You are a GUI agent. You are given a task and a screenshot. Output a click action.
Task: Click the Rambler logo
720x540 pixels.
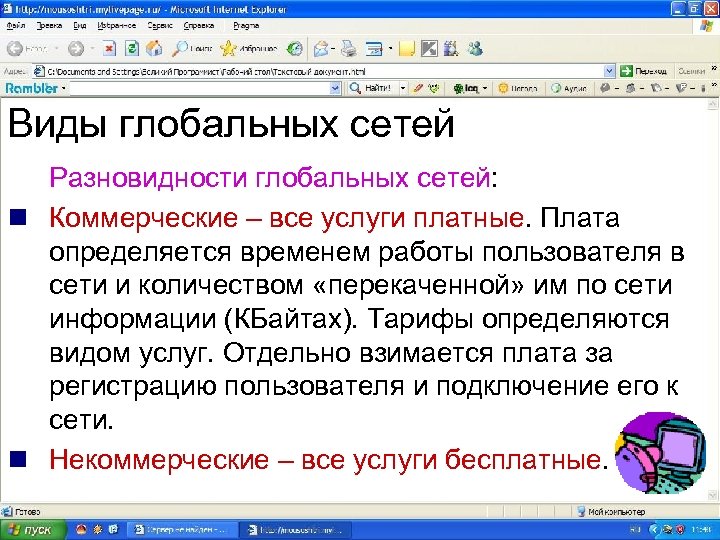tap(31, 88)
